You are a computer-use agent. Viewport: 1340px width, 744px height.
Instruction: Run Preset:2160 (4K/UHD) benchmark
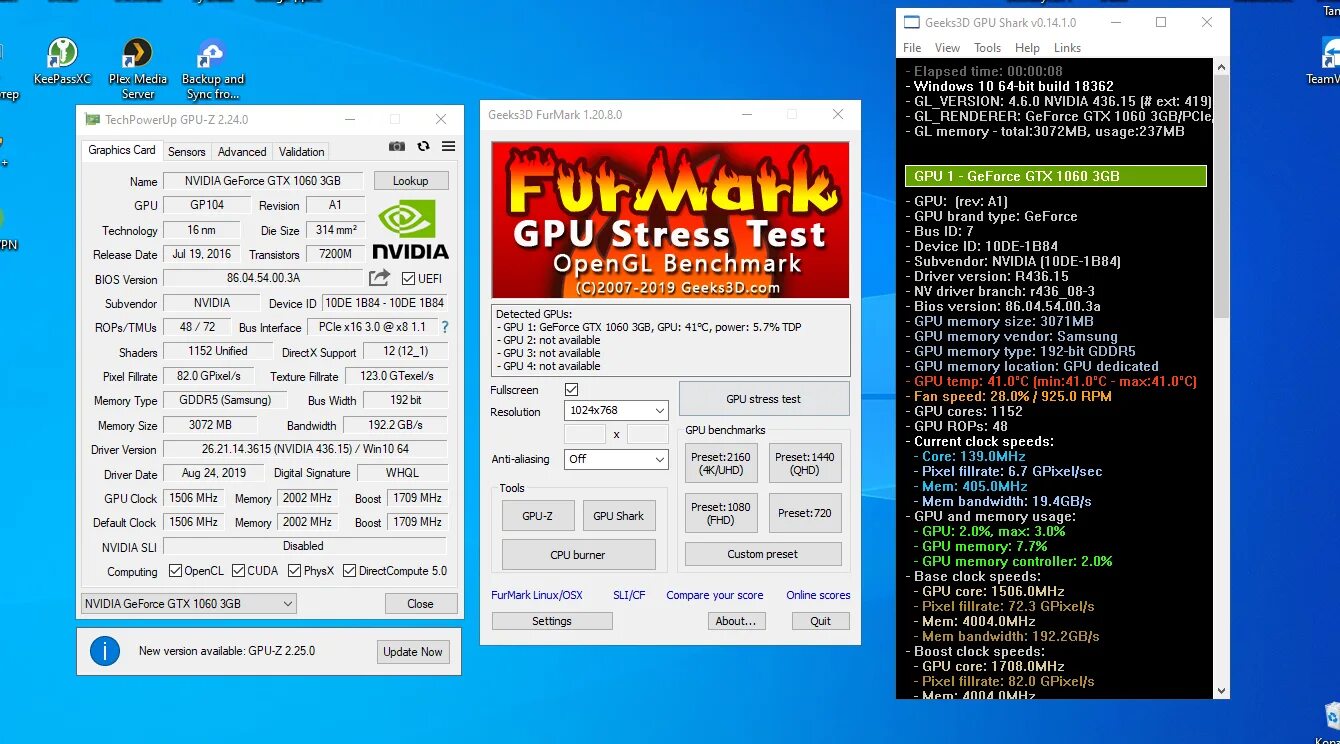[721, 464]
